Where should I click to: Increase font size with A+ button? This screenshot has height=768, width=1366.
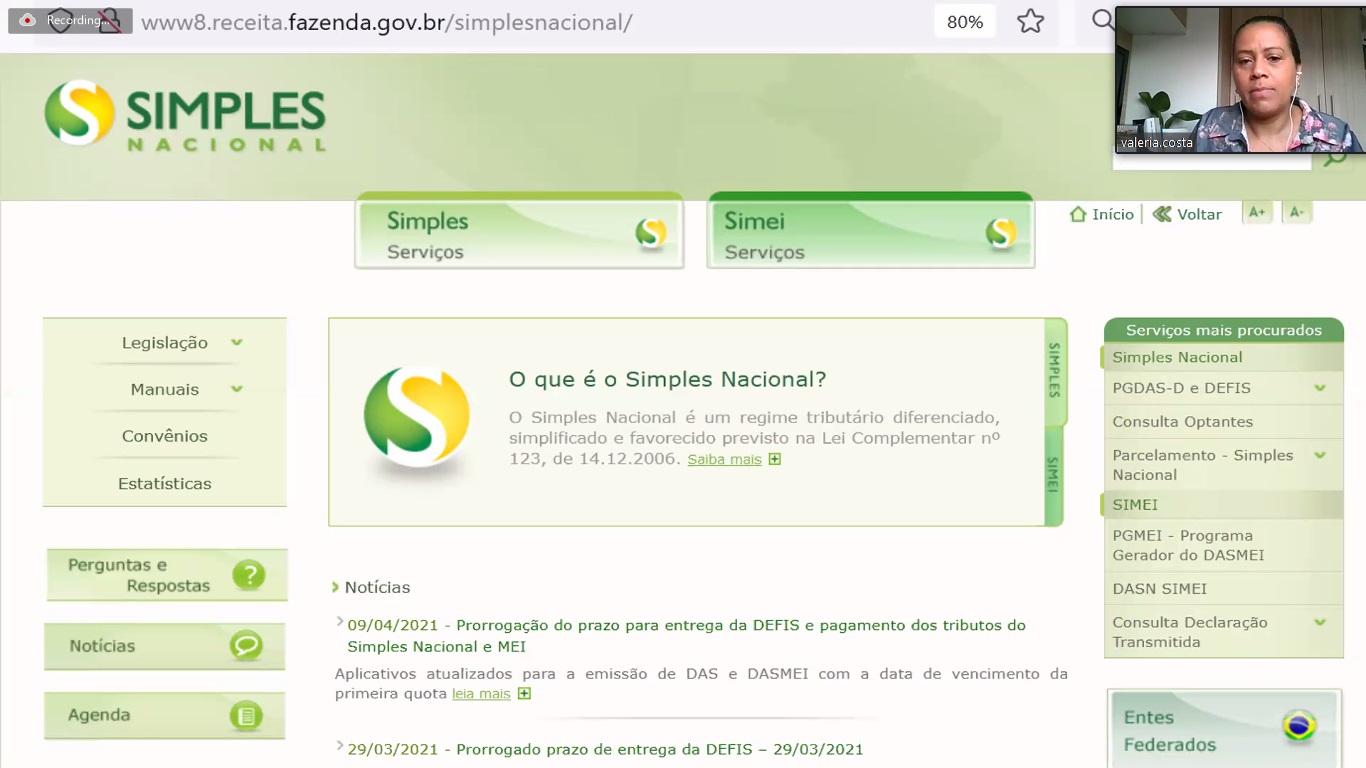1257,212
